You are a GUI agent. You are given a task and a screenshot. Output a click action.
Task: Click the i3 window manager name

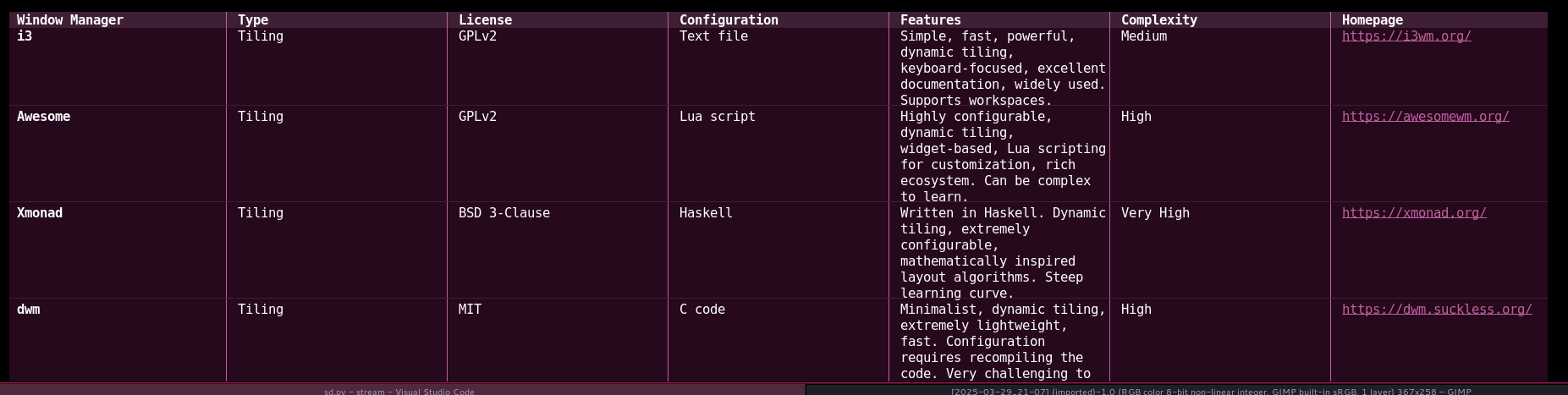pos(25,36)
